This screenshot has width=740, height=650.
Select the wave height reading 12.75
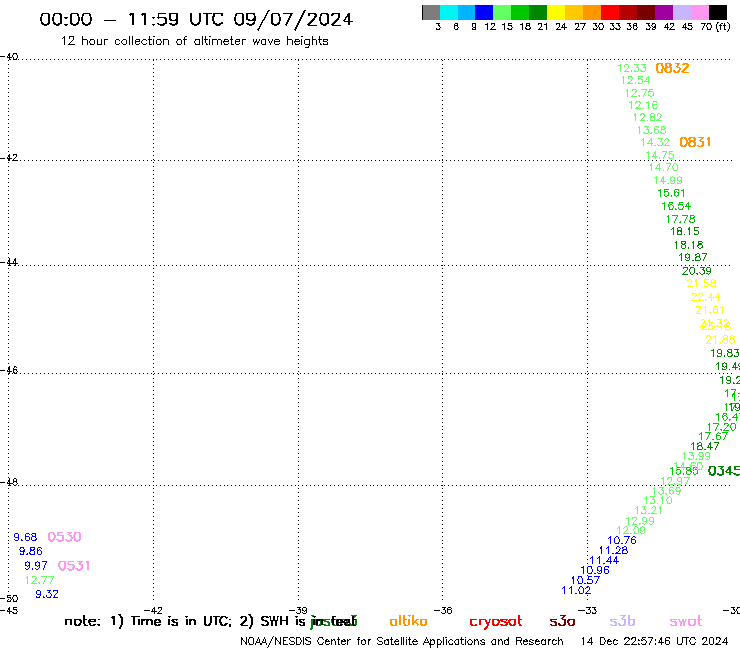[639, 93]
